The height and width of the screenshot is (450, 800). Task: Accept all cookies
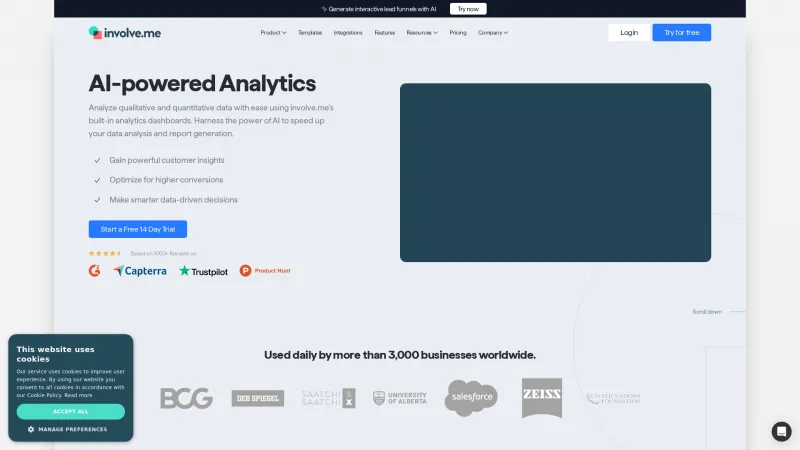click(x=70, y=411)
